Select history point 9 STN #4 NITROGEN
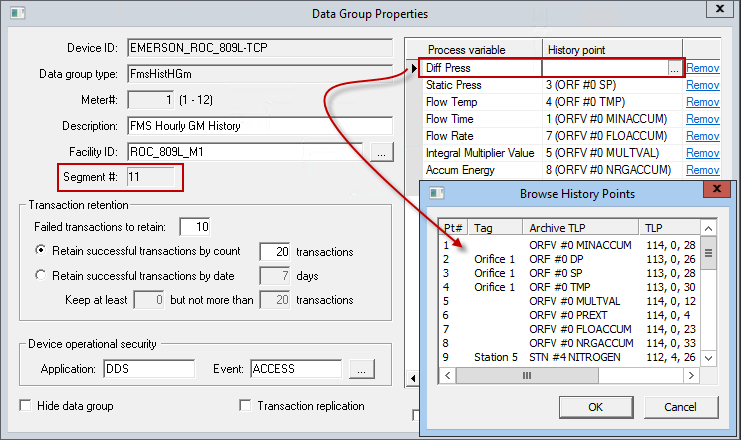 pyautogui.click(x=569, y=357)
